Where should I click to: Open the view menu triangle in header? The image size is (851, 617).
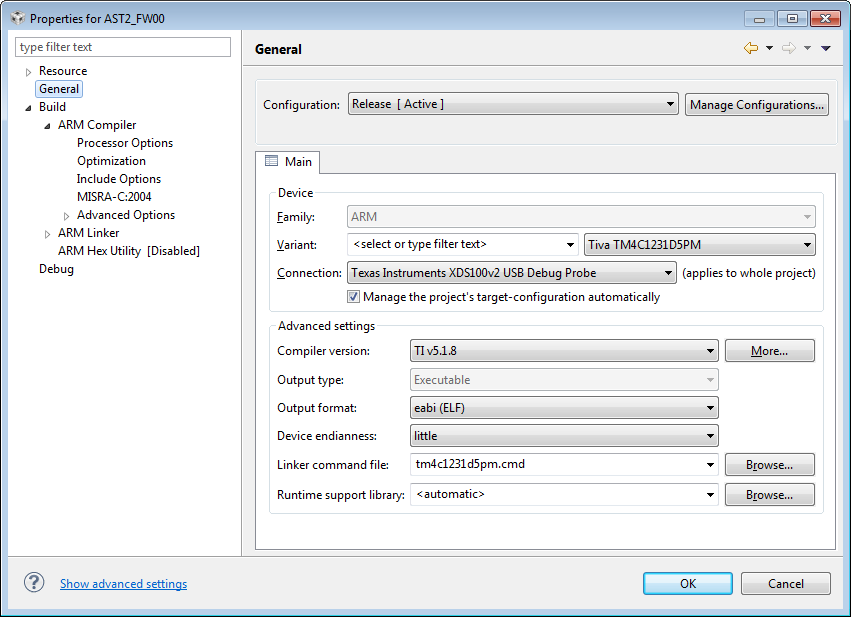point(825,48)
